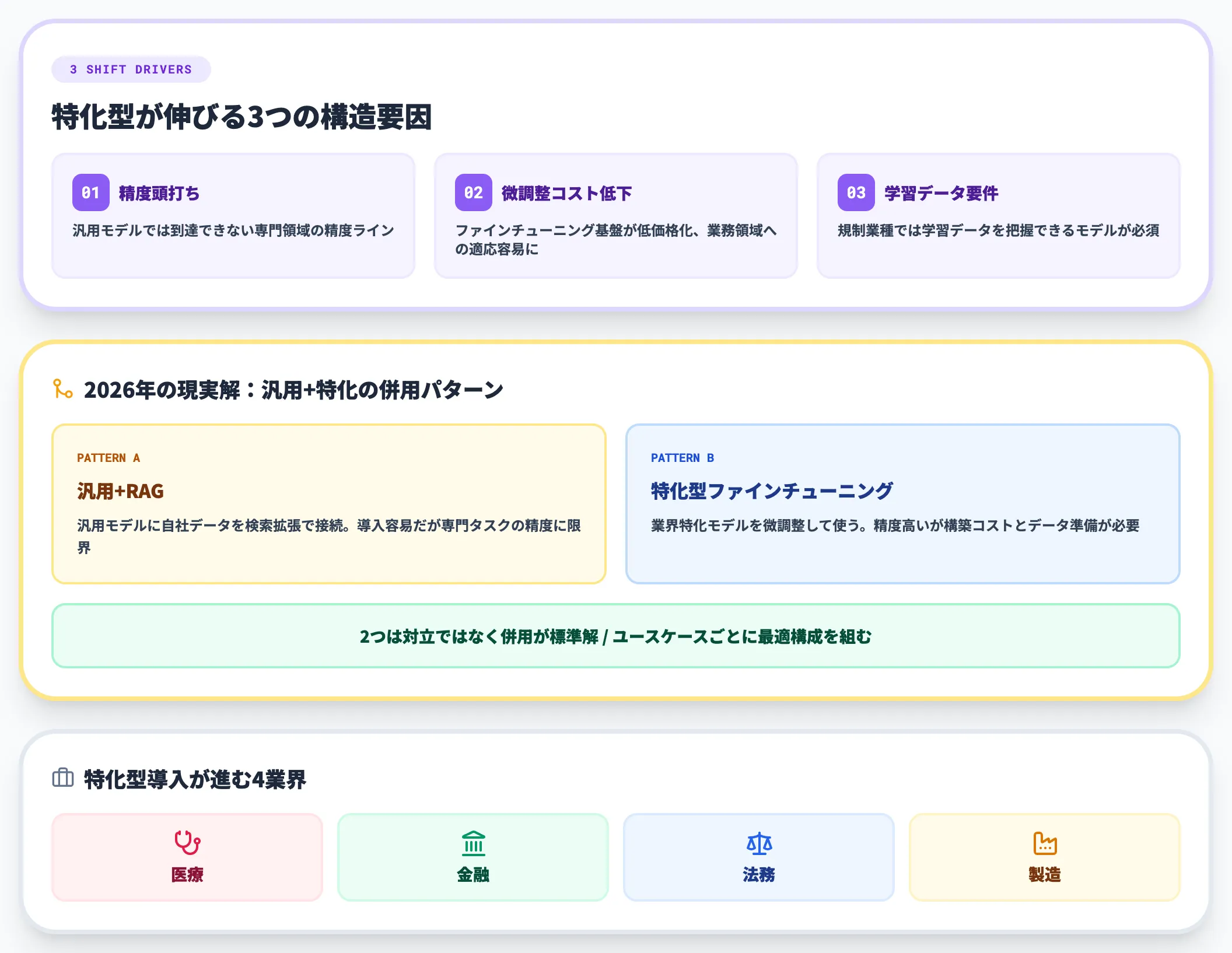Click the 01 number badge
The height and width of the screenshot is (953, 1232).
(91, 192)
